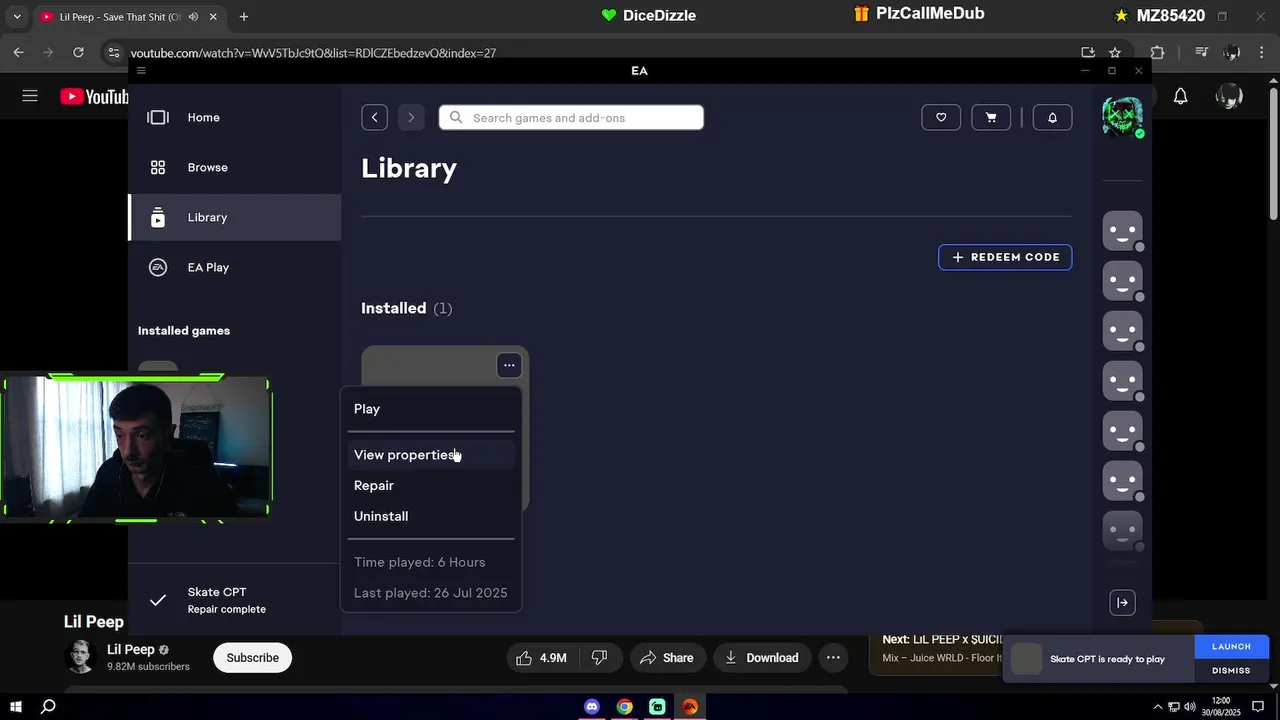Open the YouTube guide hamburger menu

30,96
